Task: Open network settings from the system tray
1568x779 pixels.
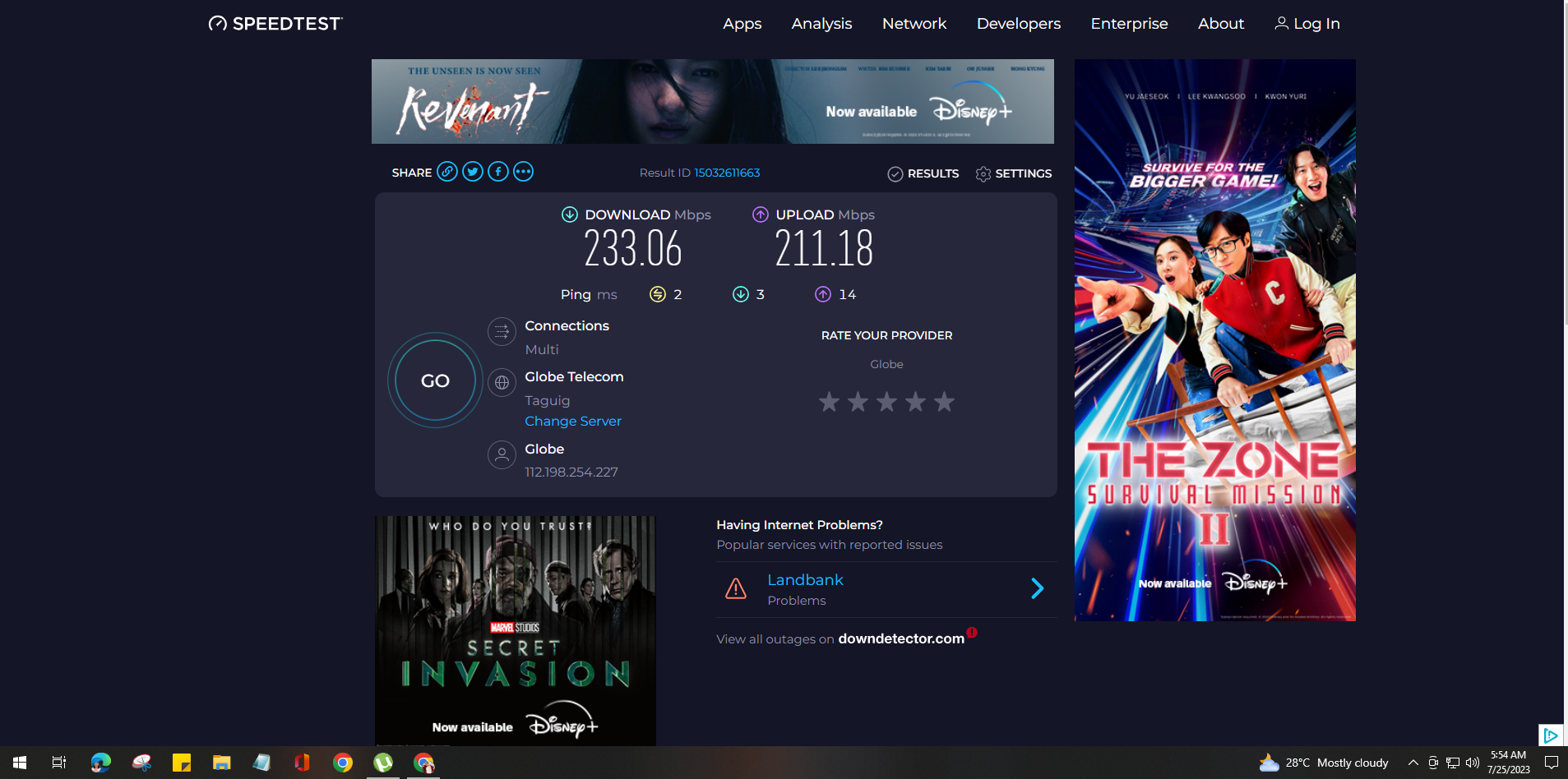Action: click(x=1453, y=763)
